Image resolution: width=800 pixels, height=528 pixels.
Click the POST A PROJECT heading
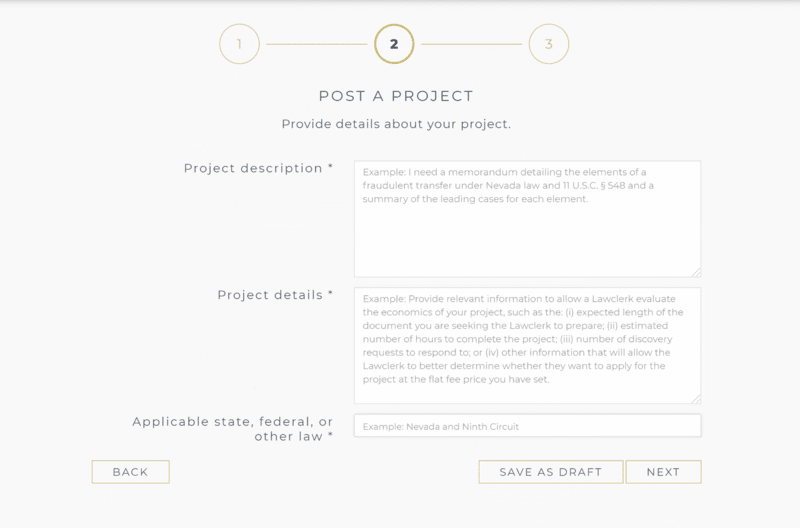pyautogui.click(x=396, y=96)
